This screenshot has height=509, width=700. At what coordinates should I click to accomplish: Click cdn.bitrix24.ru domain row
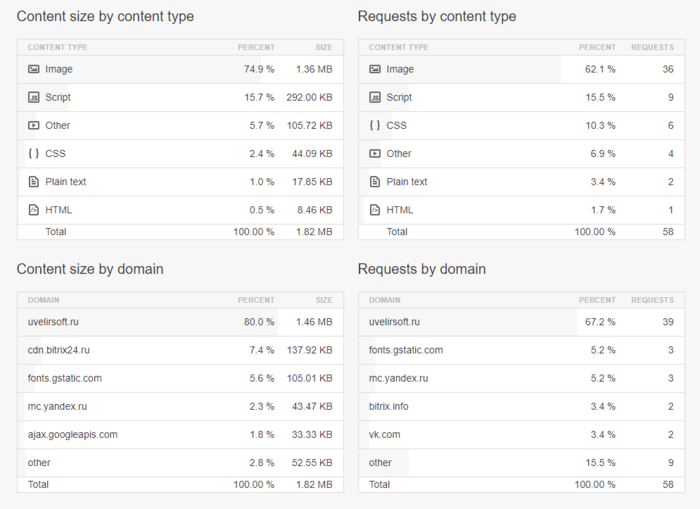point(180,350)
